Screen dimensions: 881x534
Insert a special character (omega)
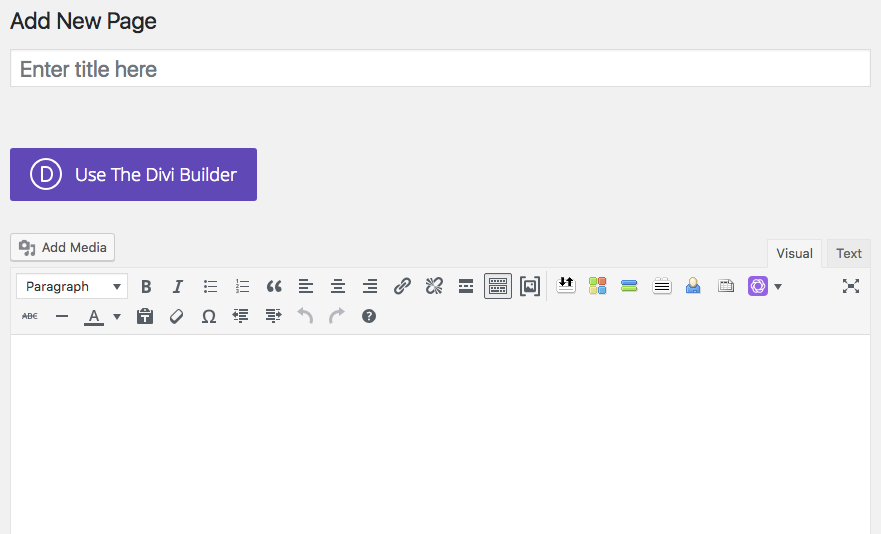pyautogui.click(x=208, y=316)
